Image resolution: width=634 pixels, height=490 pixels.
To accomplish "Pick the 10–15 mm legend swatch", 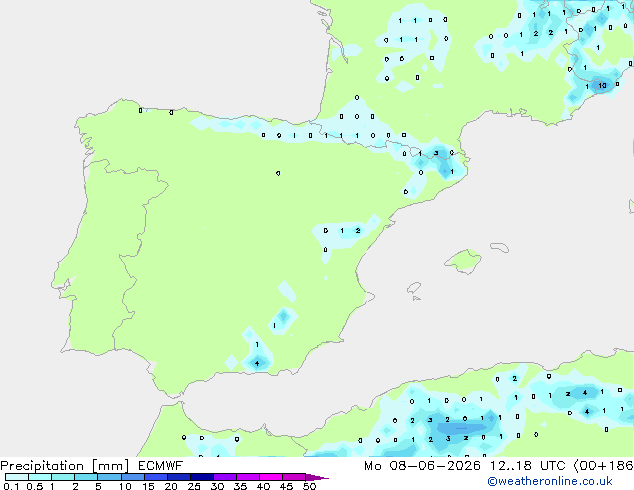I will pyautogui.click(x=132, y=477).
